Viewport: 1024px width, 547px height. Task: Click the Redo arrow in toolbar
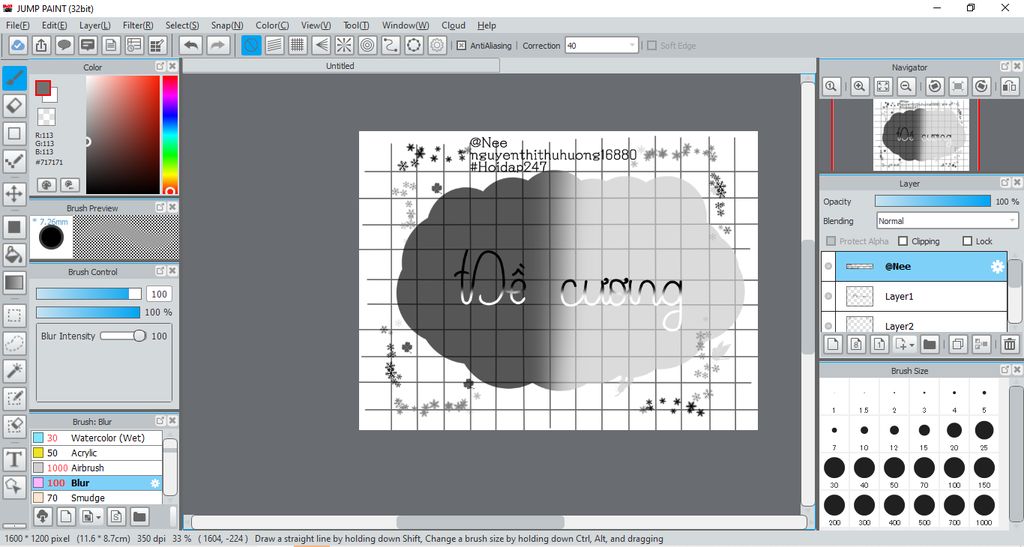pos(218,45)
